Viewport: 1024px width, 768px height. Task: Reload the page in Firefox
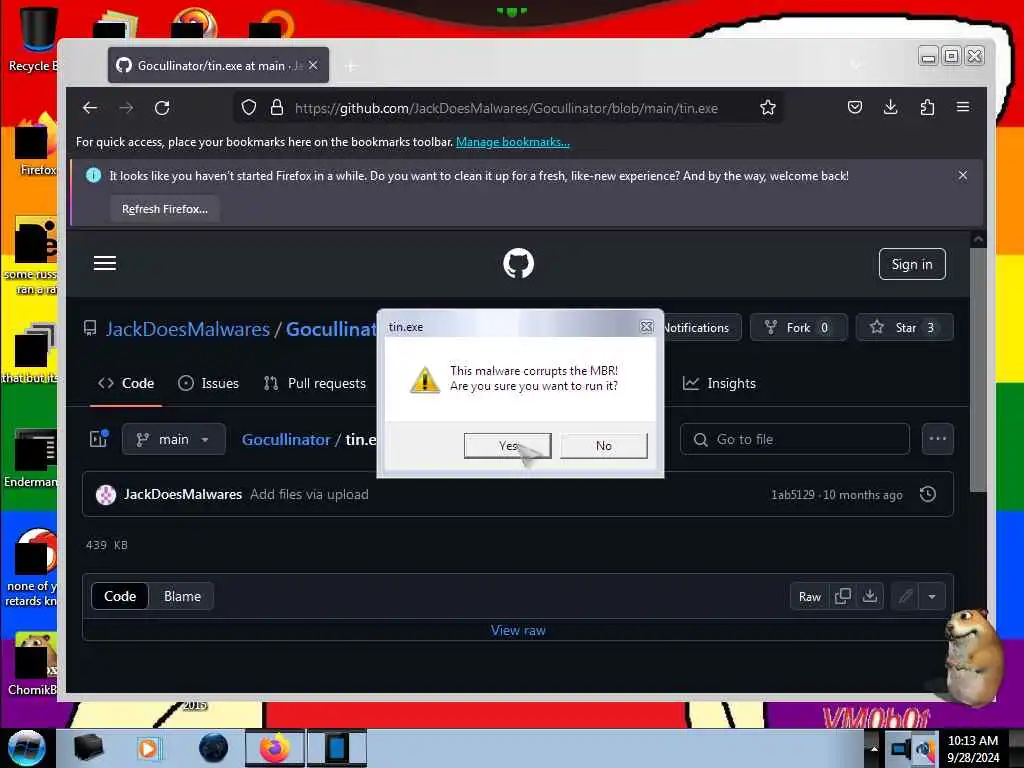[x=162, y=108]
